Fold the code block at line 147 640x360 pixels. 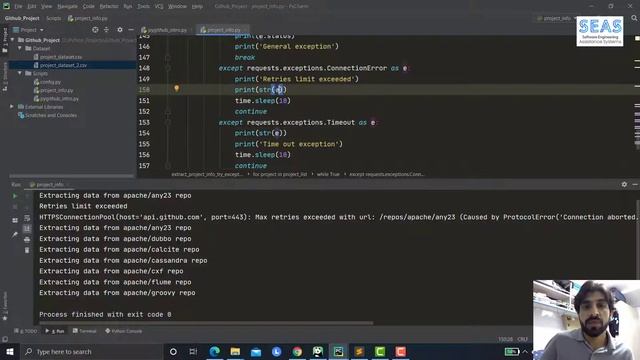click(168, 58)
